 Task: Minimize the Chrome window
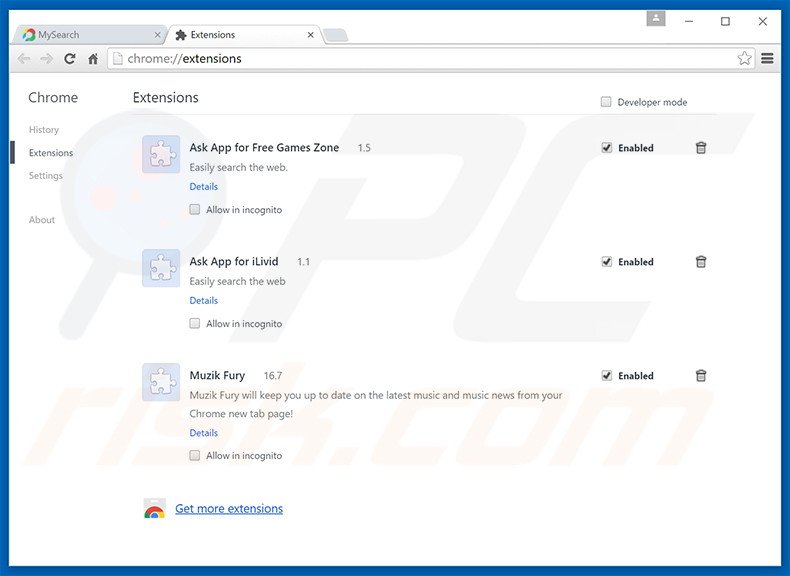coord(689,21)
